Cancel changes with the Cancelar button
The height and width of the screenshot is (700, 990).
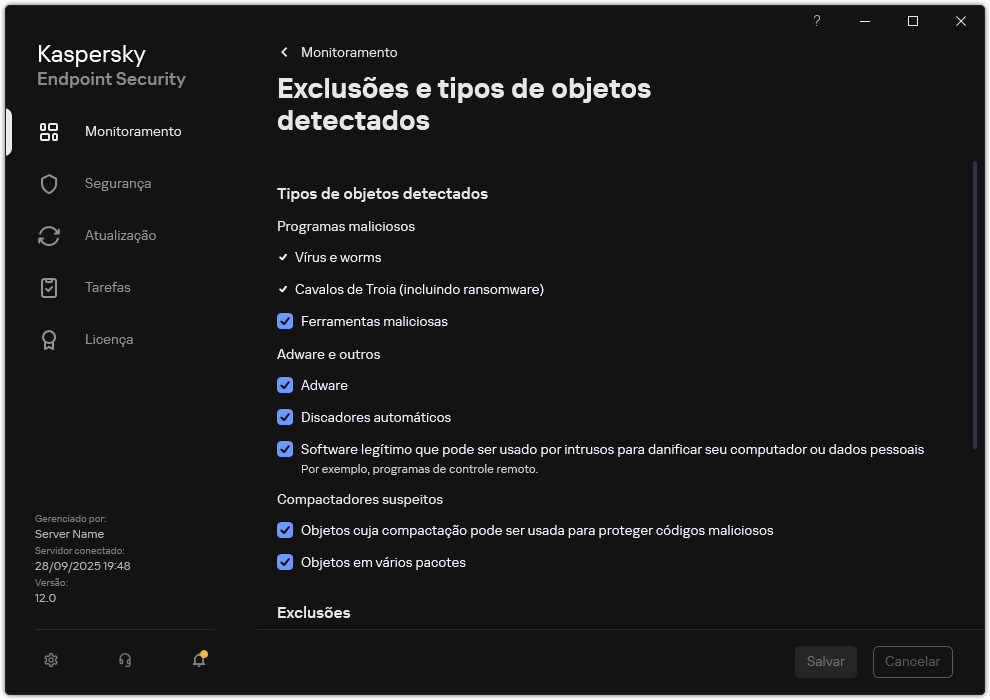pos(912,661)
